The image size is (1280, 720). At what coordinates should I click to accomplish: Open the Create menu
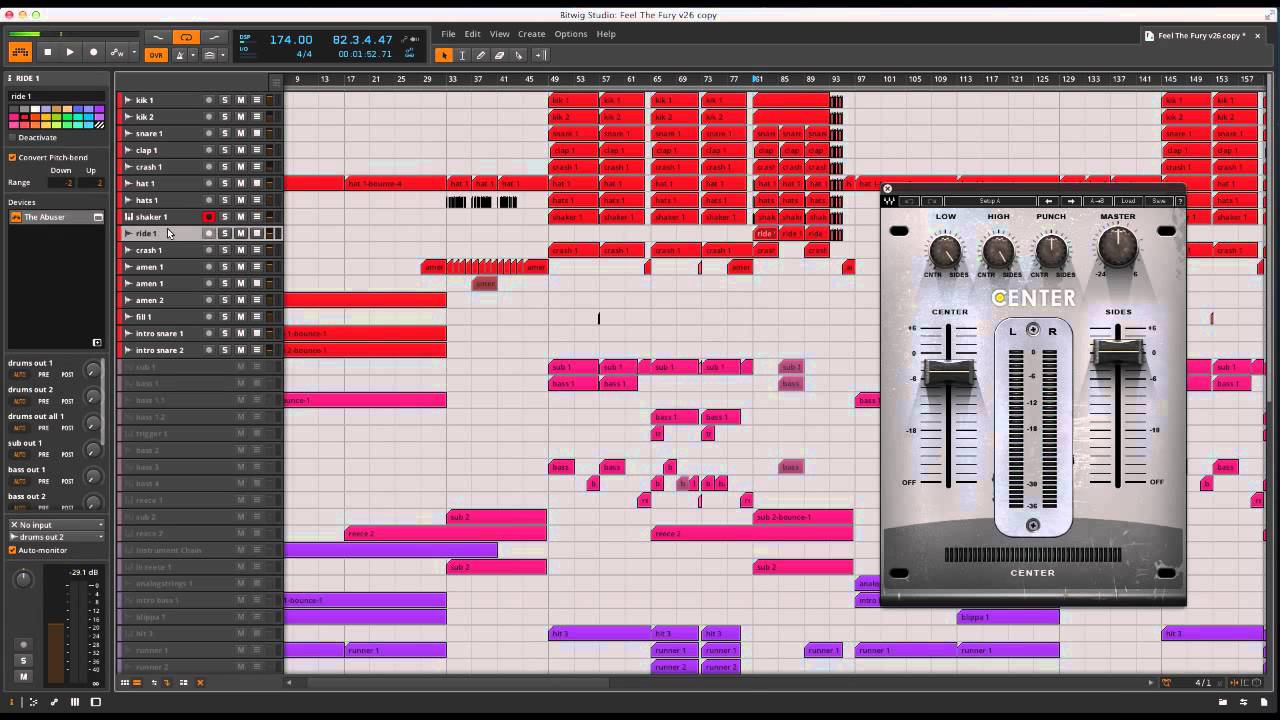[x=531, y=34]
